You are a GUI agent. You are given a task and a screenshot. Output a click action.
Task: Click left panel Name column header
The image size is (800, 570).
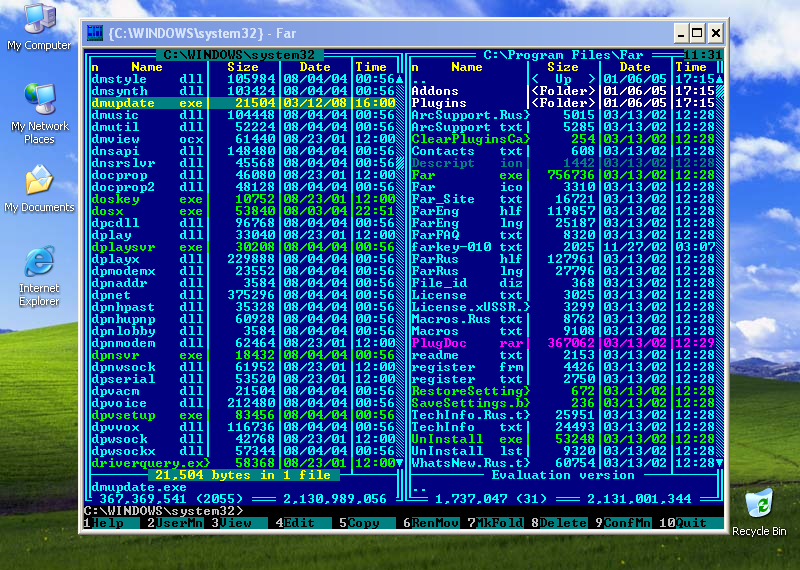[x=146, y=67]
